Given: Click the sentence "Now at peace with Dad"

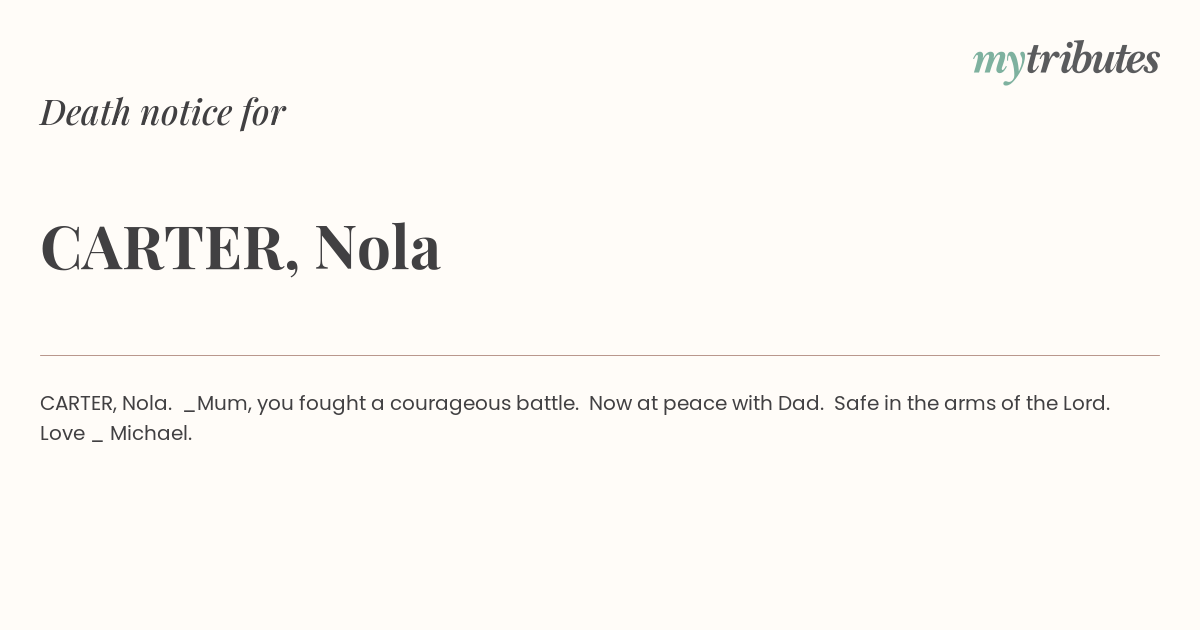Looking at the screenshot, I should [706, 404].
